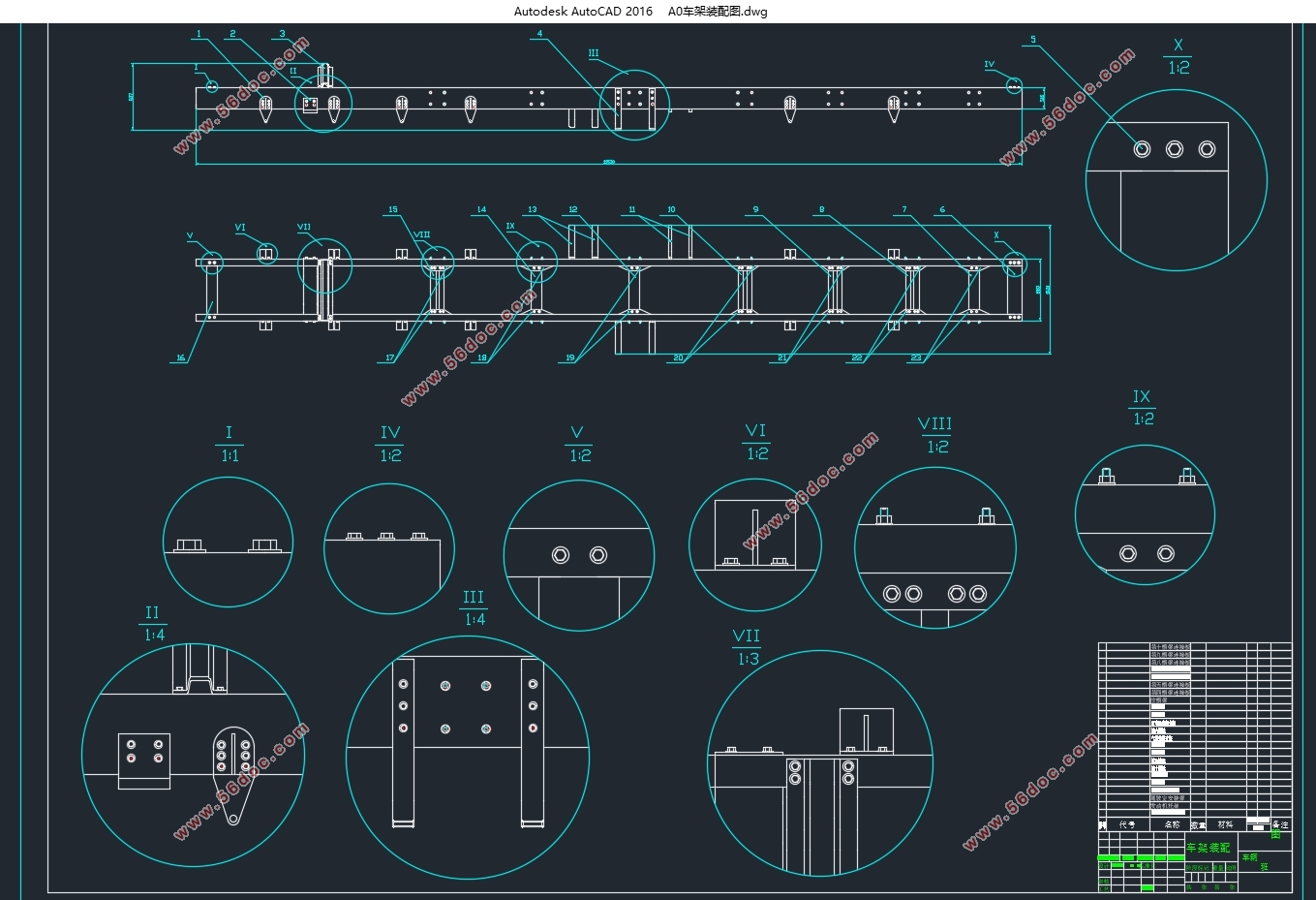Select the IV heading above its detail view

pyautogui.click(x=390, y=433)
